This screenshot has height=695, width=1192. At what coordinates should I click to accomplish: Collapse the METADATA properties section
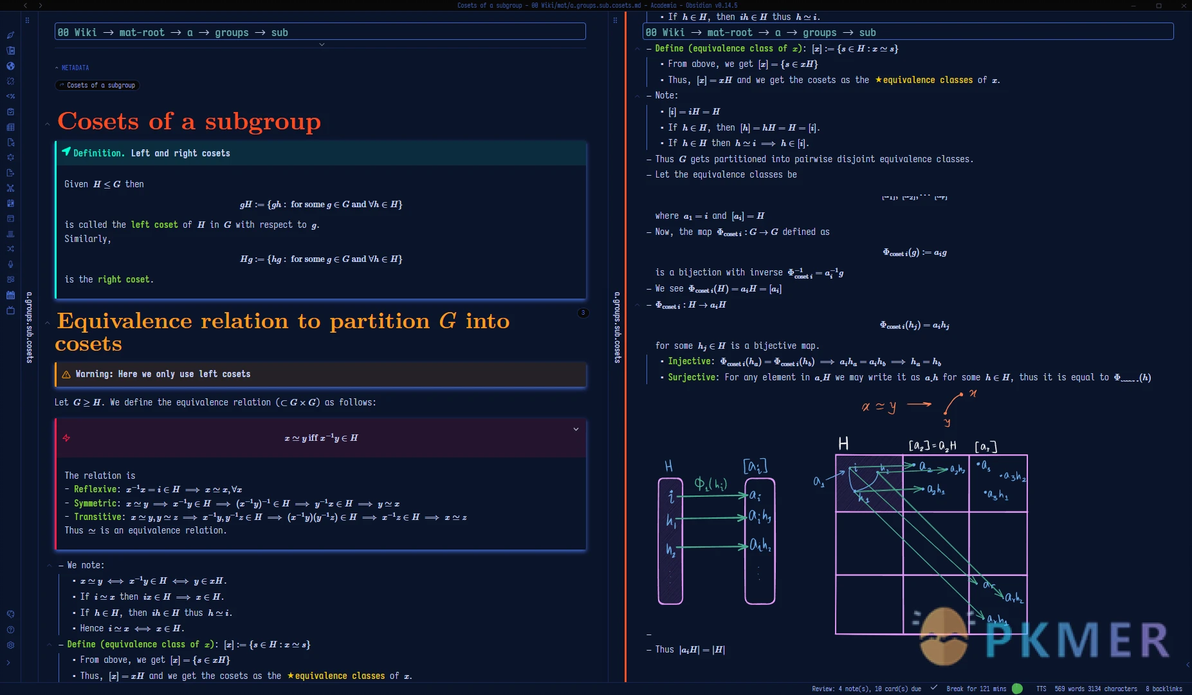pos(57,68)
